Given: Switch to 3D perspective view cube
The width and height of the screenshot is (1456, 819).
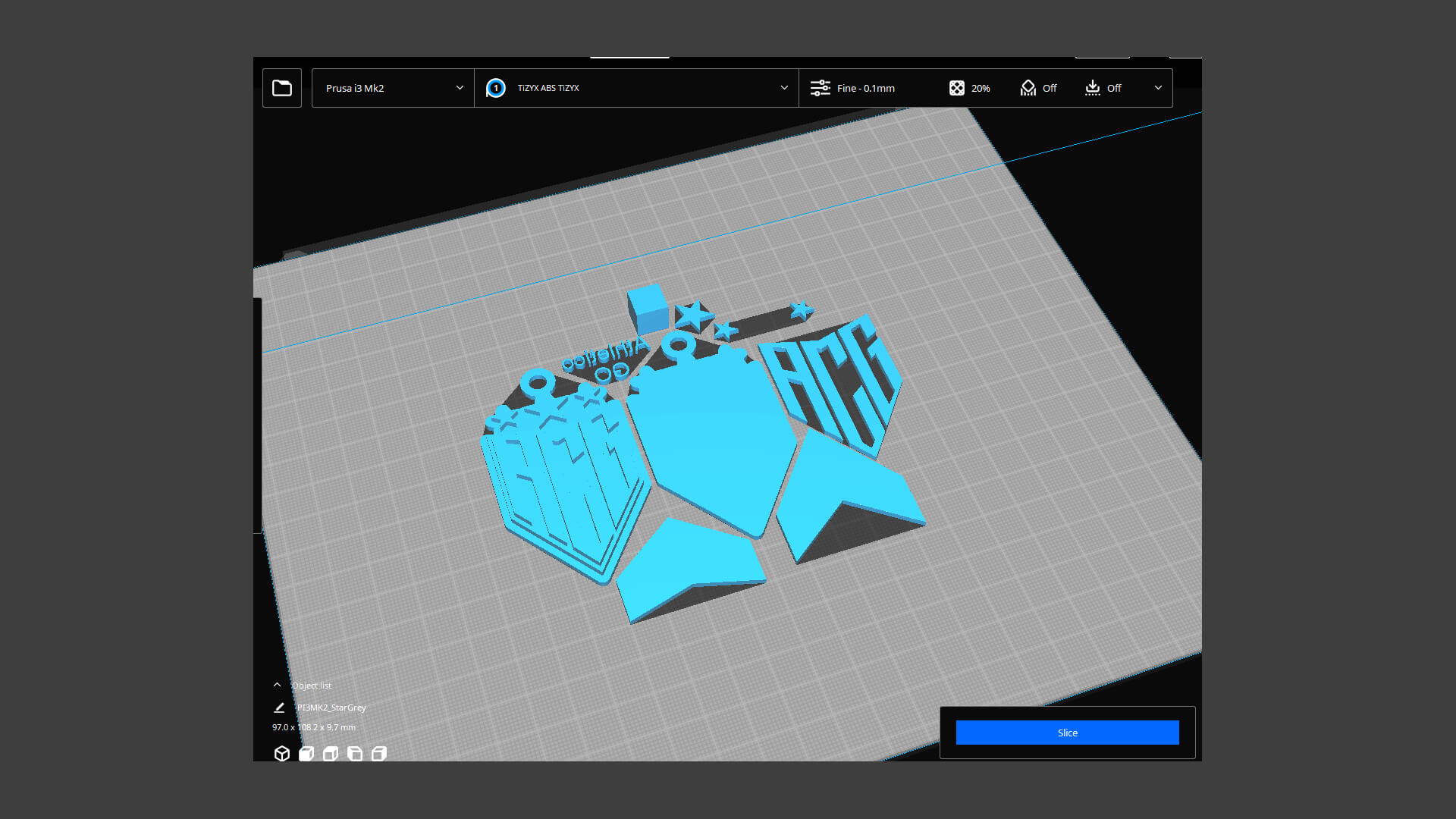Looking at the screenshot, I should coord(282,754).
